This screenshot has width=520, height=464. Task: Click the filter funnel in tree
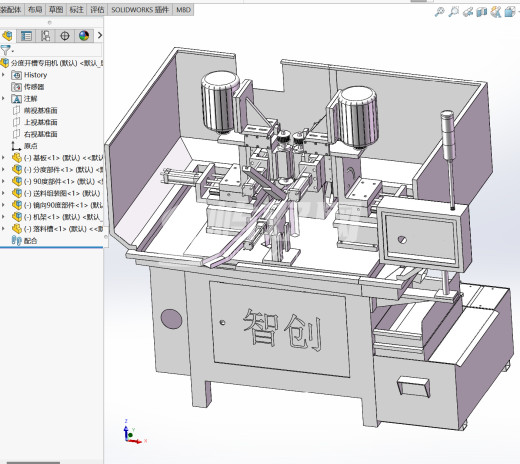pyautogui.click(x=5, y=50)
